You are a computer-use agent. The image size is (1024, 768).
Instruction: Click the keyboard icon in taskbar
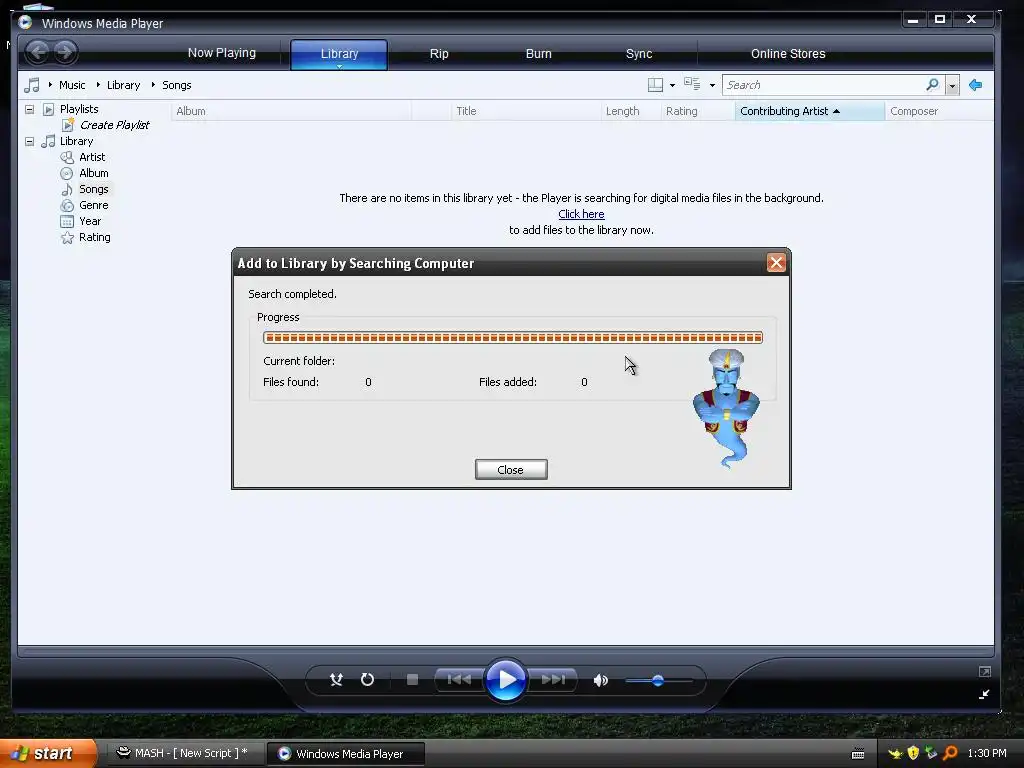click(858, 754)
